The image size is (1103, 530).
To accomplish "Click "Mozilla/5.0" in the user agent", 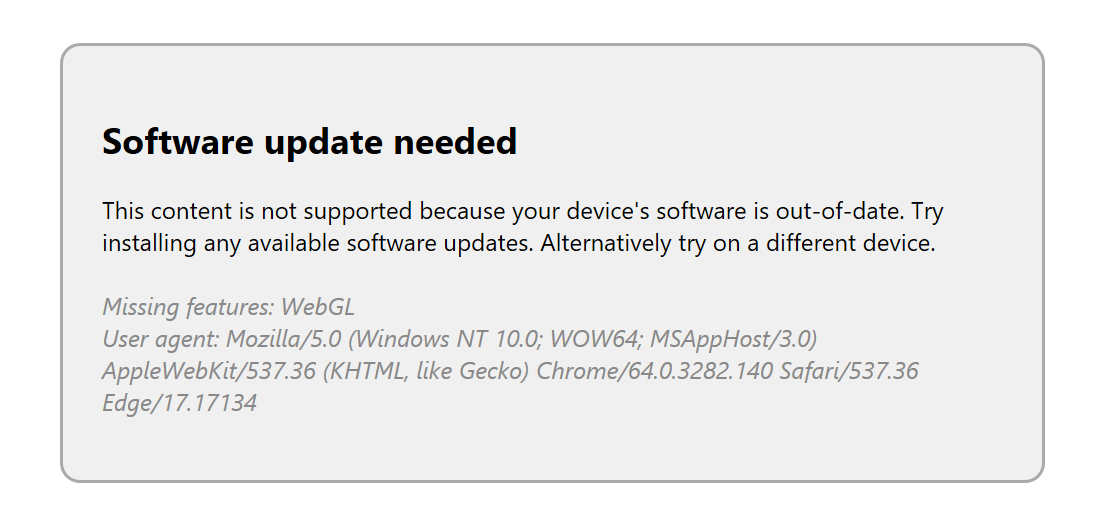I will click(283, 339).
